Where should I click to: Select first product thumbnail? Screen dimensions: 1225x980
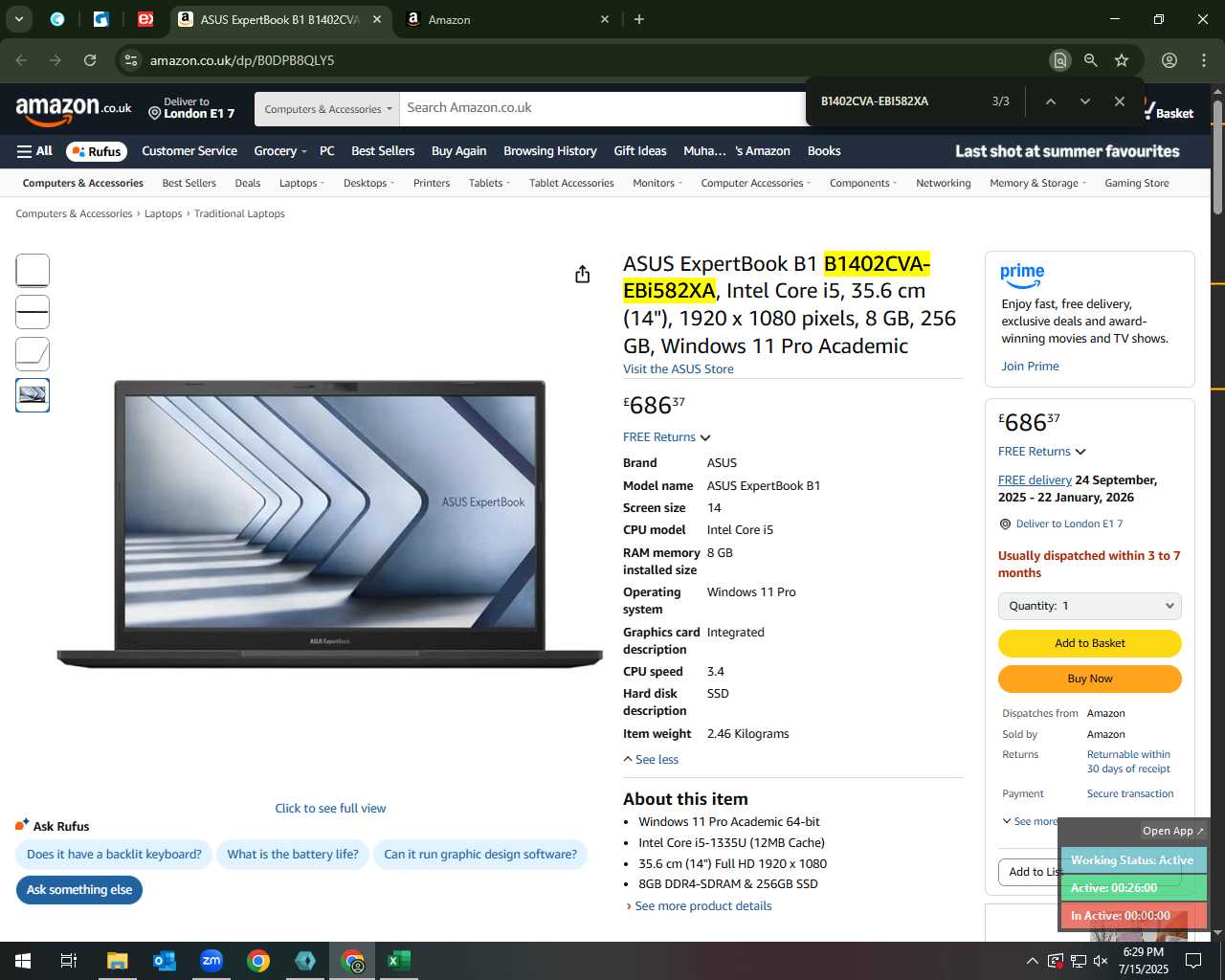pos(33,270)
